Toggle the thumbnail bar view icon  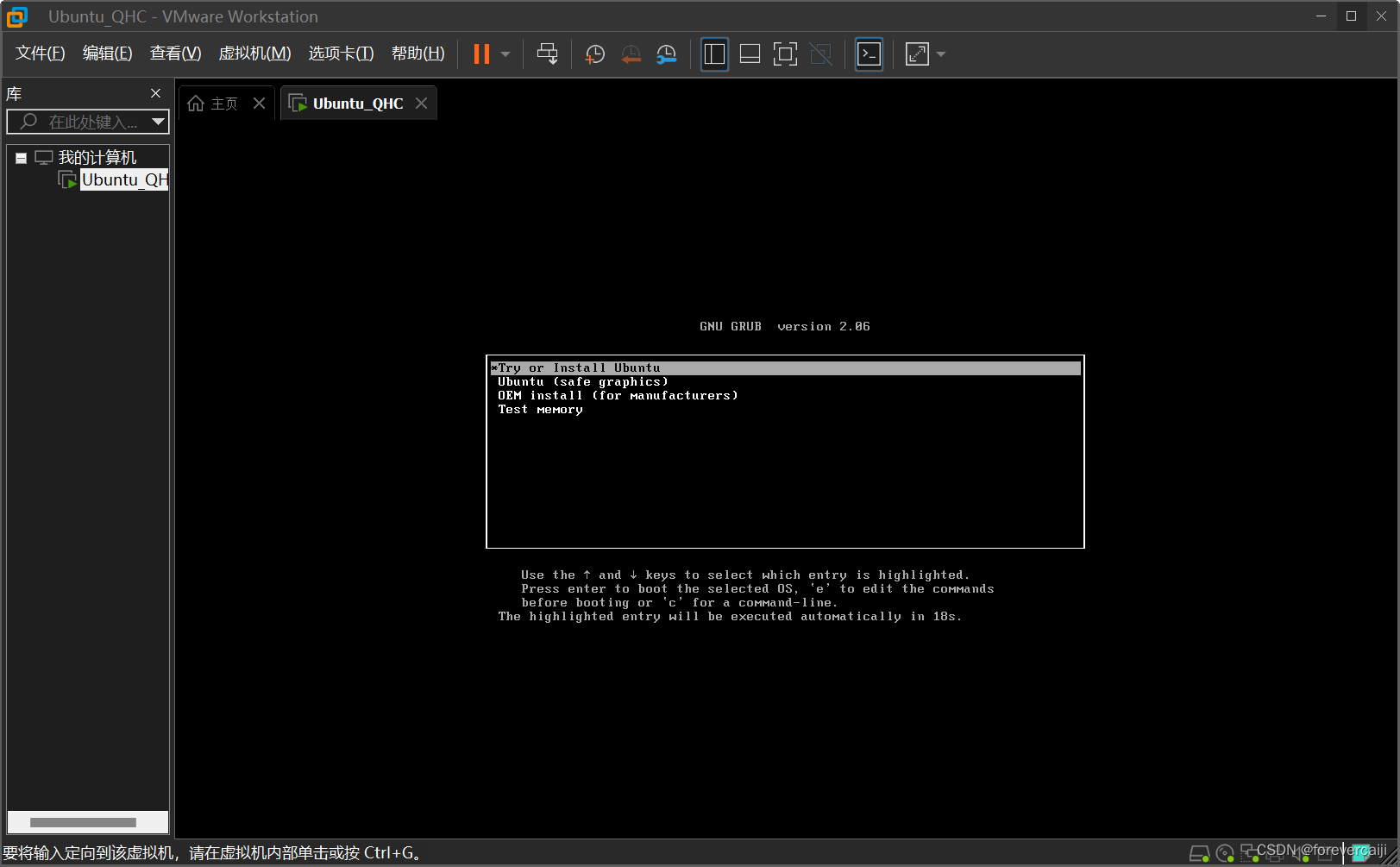(x=750, y=54)
